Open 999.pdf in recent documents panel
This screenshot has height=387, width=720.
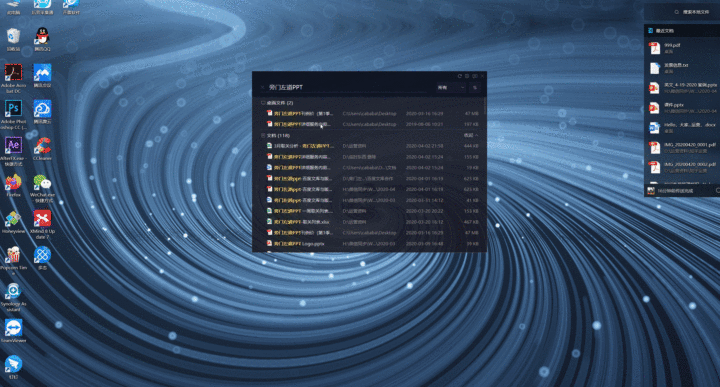[x=683, y=48]
